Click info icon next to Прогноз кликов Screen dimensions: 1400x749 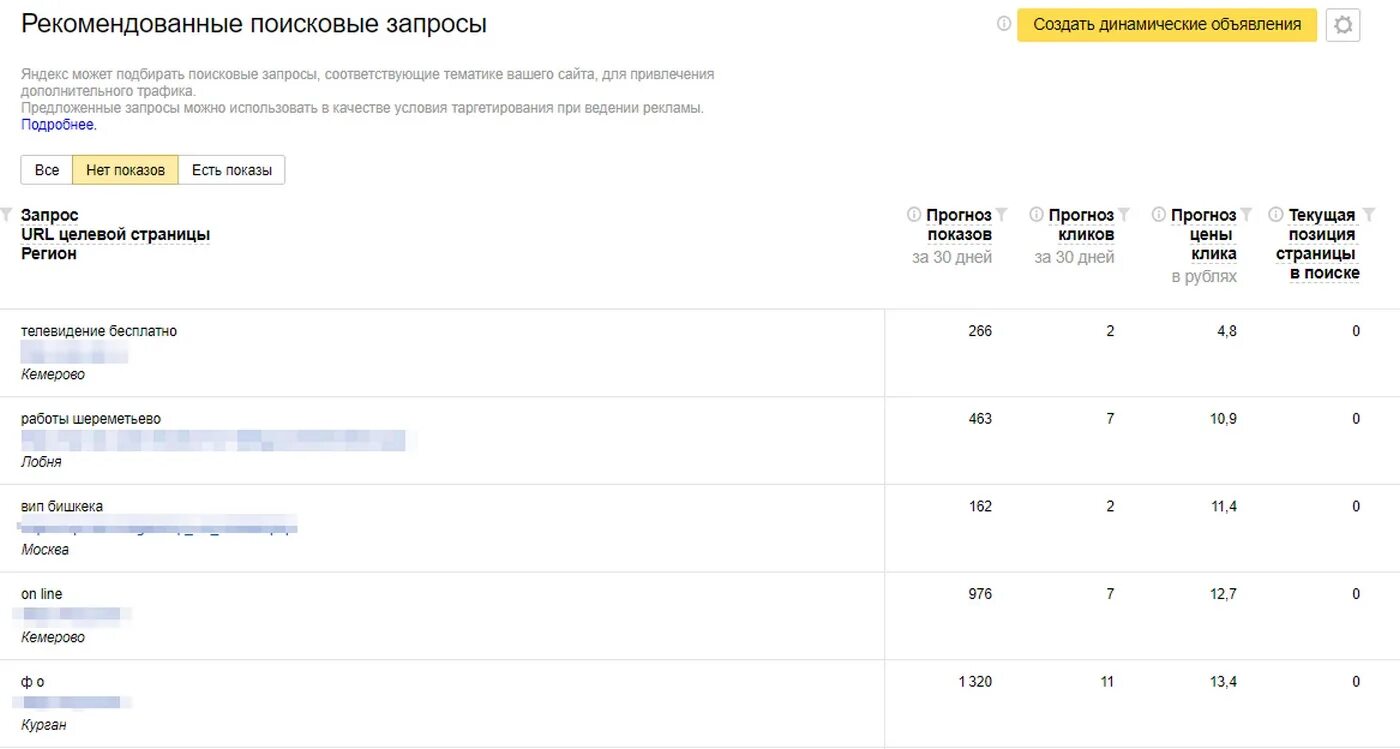point(1037,215)
